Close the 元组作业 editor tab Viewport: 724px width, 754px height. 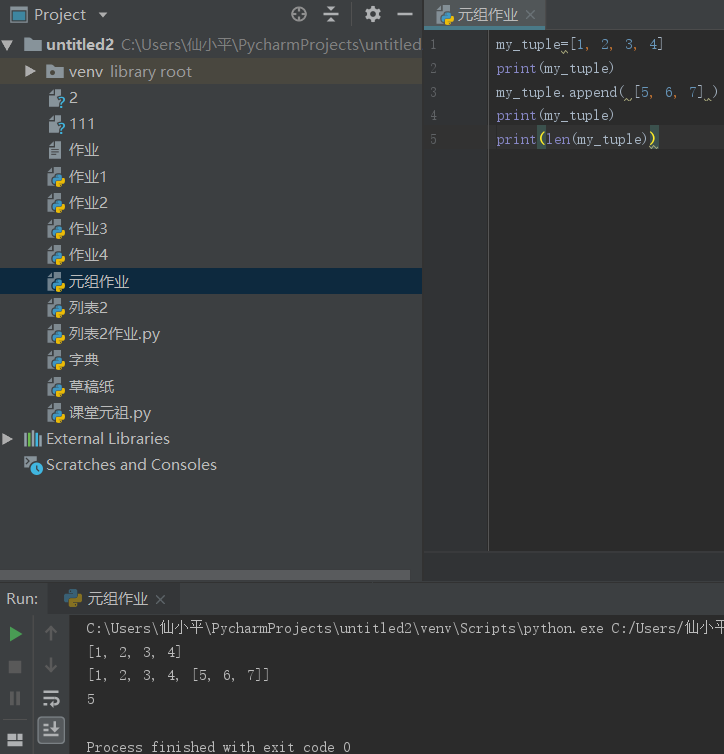[x=530, y=15]
